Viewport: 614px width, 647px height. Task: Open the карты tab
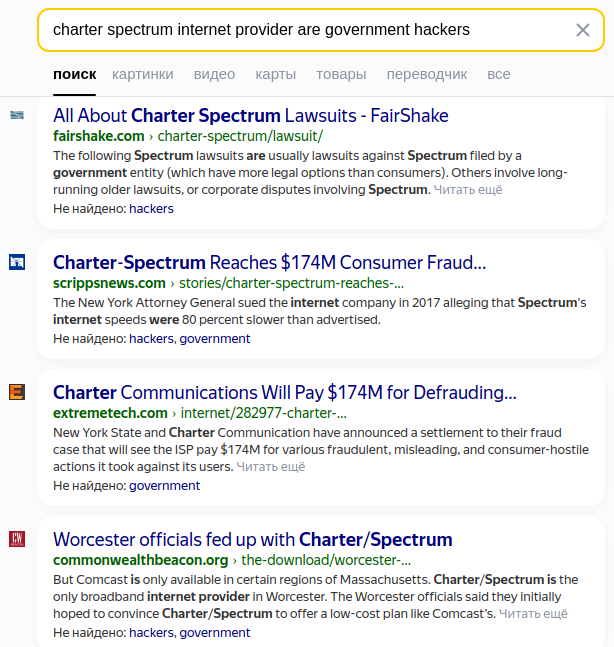tap(275, 74)
